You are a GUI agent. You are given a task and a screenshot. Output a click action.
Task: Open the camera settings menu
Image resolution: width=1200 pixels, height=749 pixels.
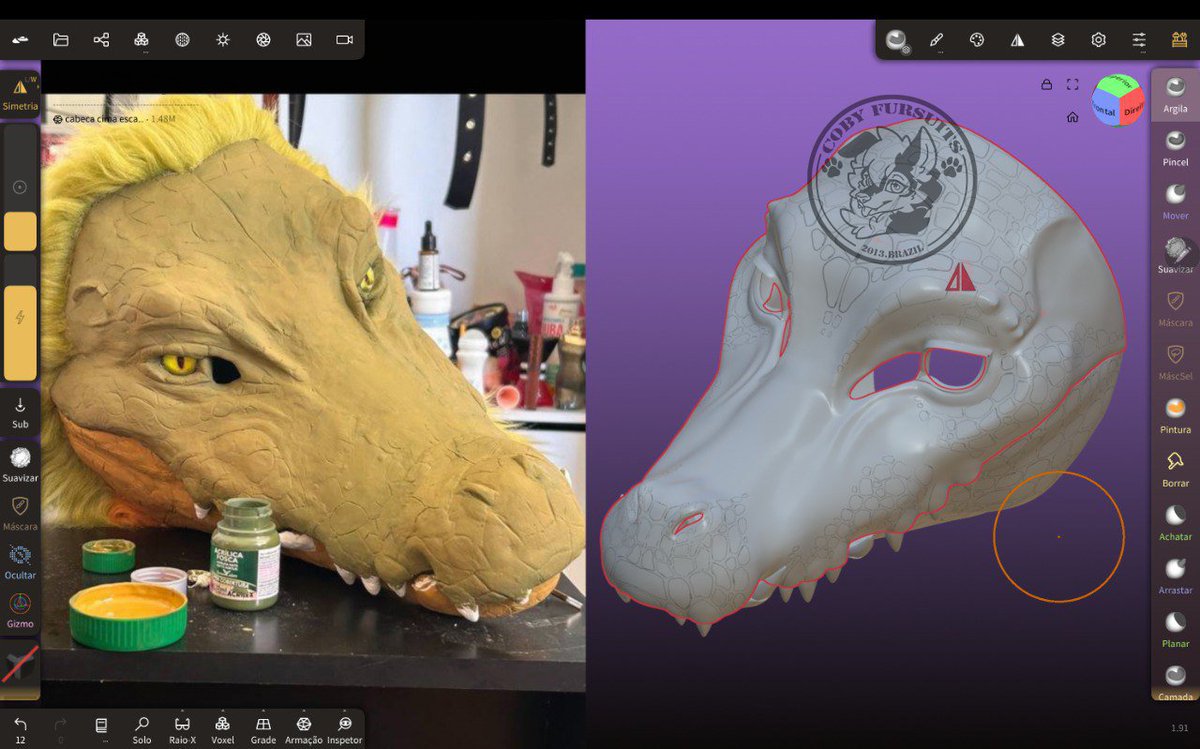click(x=344, y=40)
